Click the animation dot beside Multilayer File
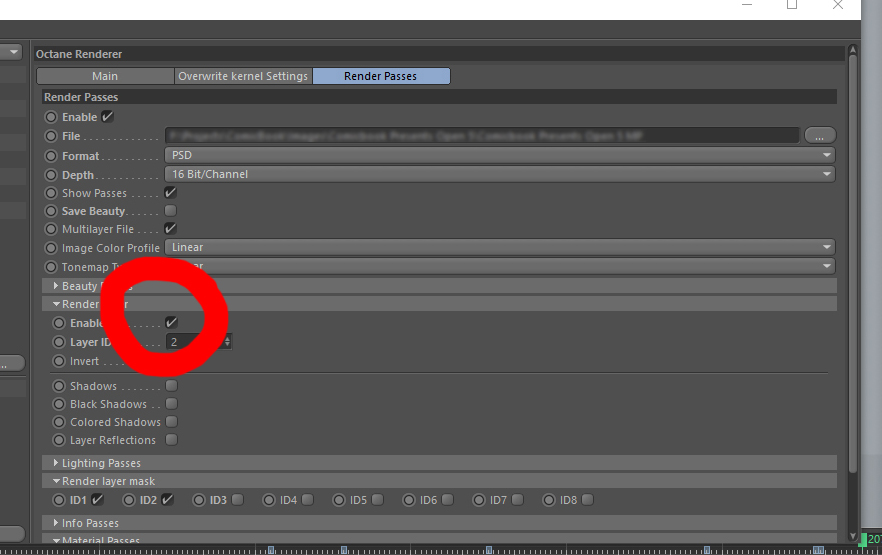882x555 pixels. (x=51, y=229)
